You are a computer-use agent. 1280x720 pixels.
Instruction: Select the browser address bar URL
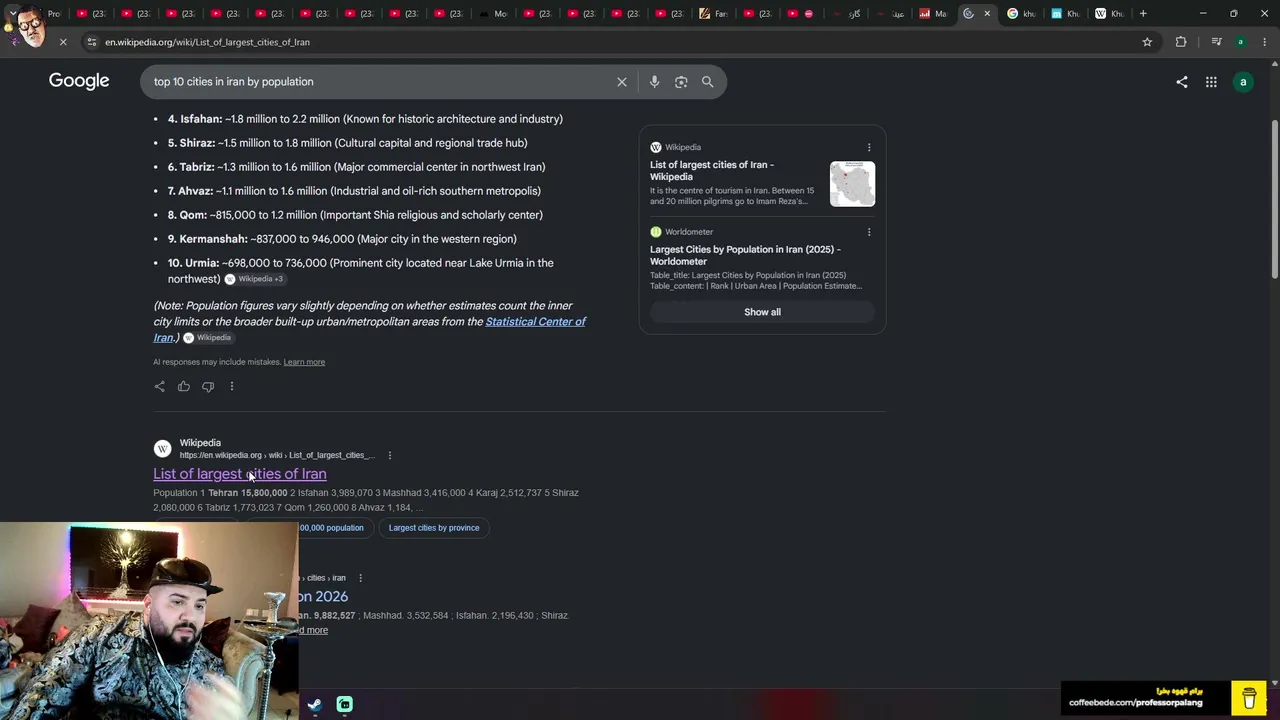pos(207,42)
